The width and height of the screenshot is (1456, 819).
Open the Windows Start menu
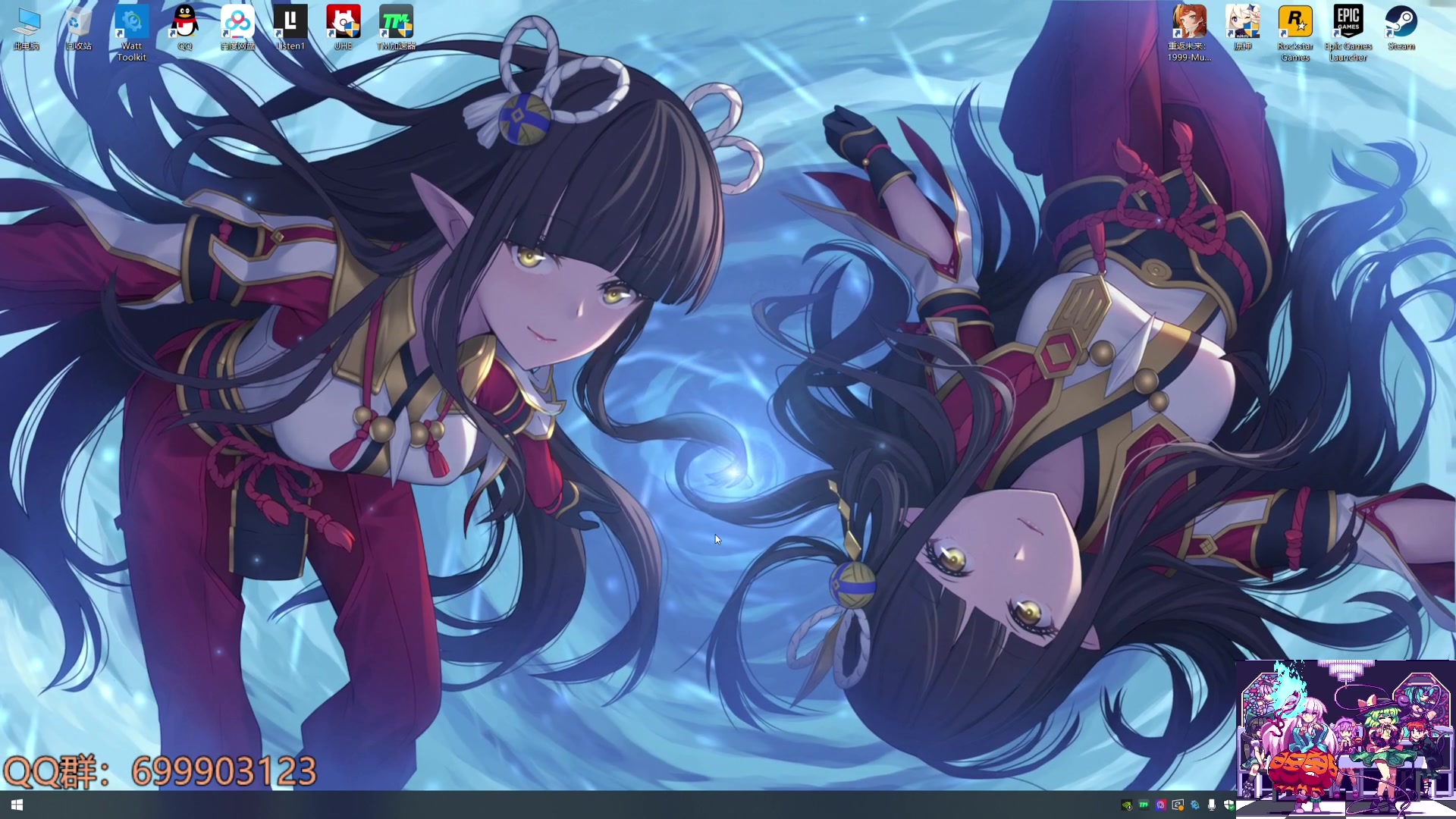pos(17,805)
